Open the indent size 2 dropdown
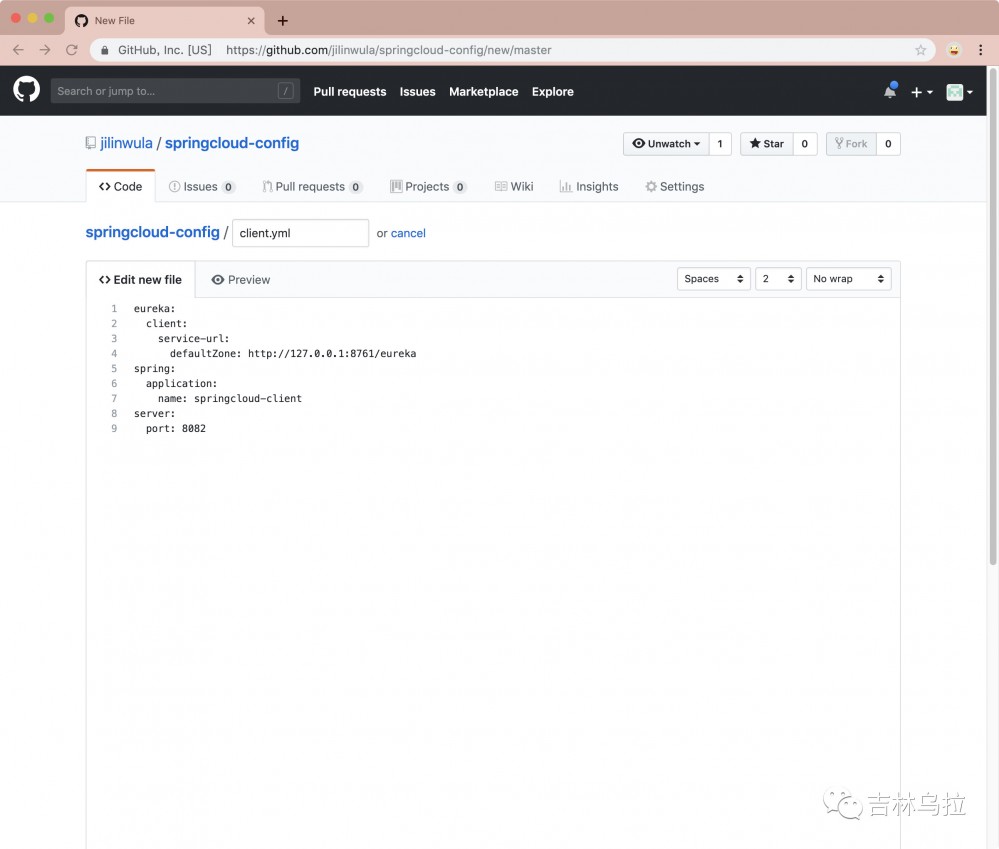Viewport: 999px width, 849px height. pyautogui.click(x=778, y=279)
